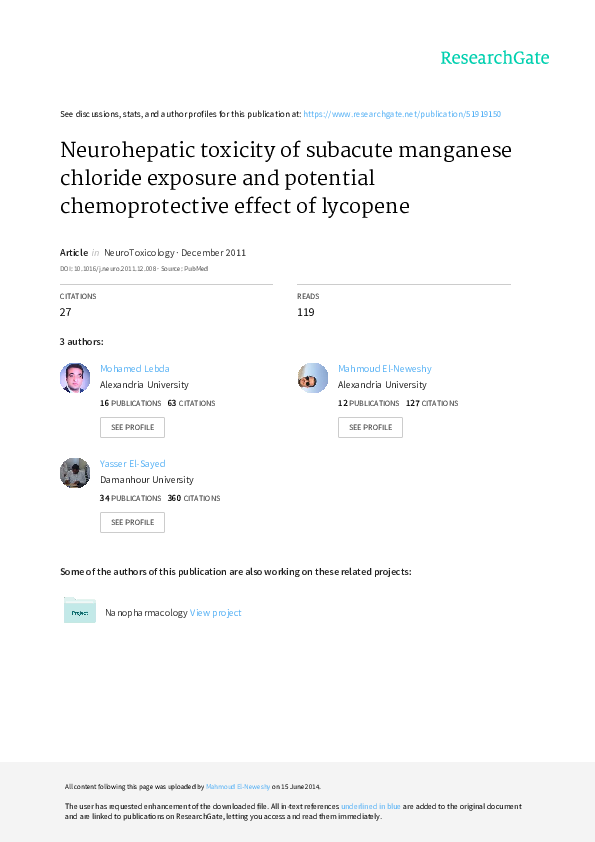Click the citations count 27

pyautogui.click(x=66, y=313)
